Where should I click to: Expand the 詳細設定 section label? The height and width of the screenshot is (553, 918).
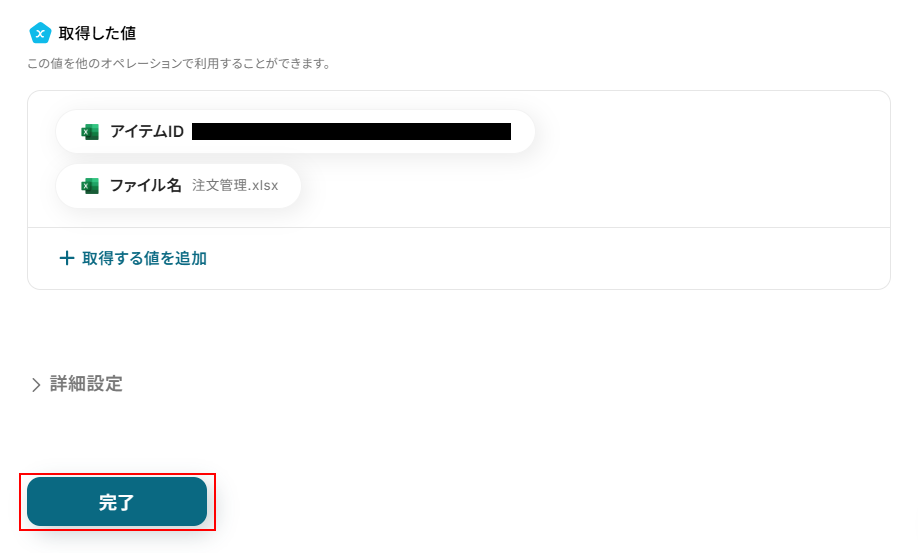tap(86, 384)
